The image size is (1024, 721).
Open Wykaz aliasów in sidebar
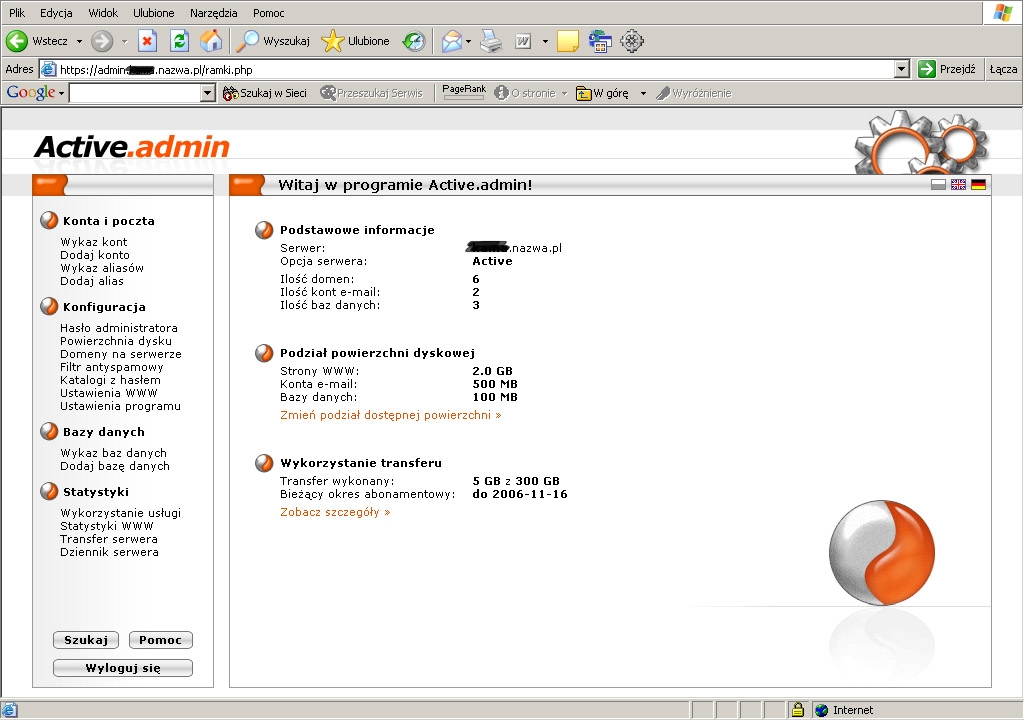coord(102,268)
